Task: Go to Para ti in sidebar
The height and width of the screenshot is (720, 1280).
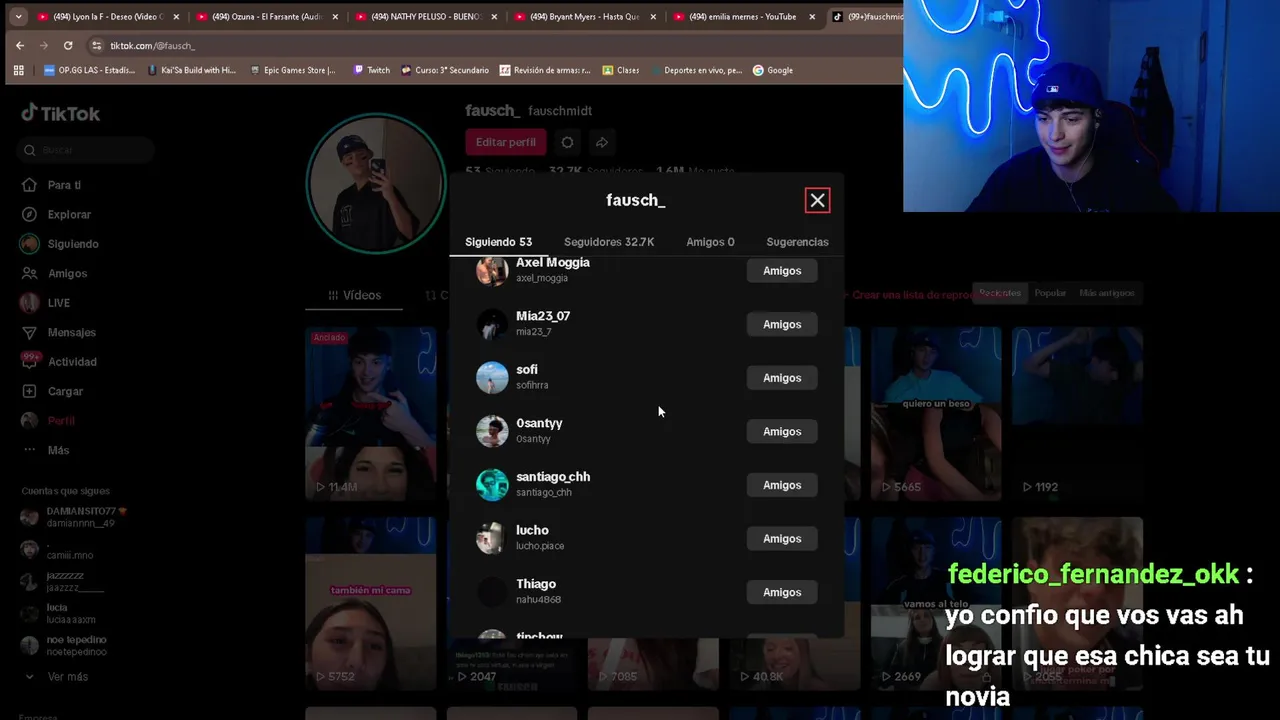Action: tap(64, 185)
